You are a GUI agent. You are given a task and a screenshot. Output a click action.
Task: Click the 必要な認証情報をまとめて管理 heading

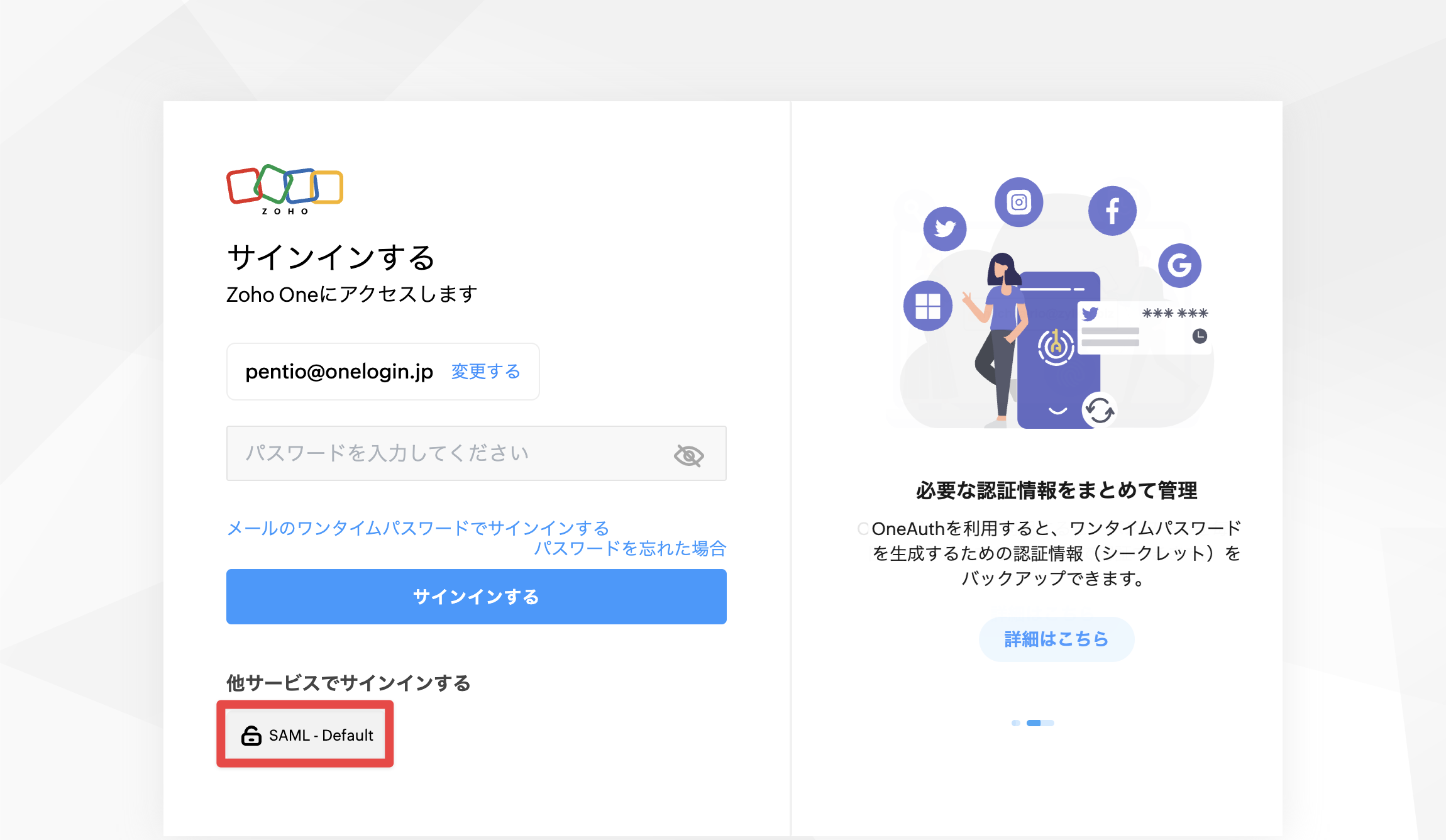[x=1056, y=490]
